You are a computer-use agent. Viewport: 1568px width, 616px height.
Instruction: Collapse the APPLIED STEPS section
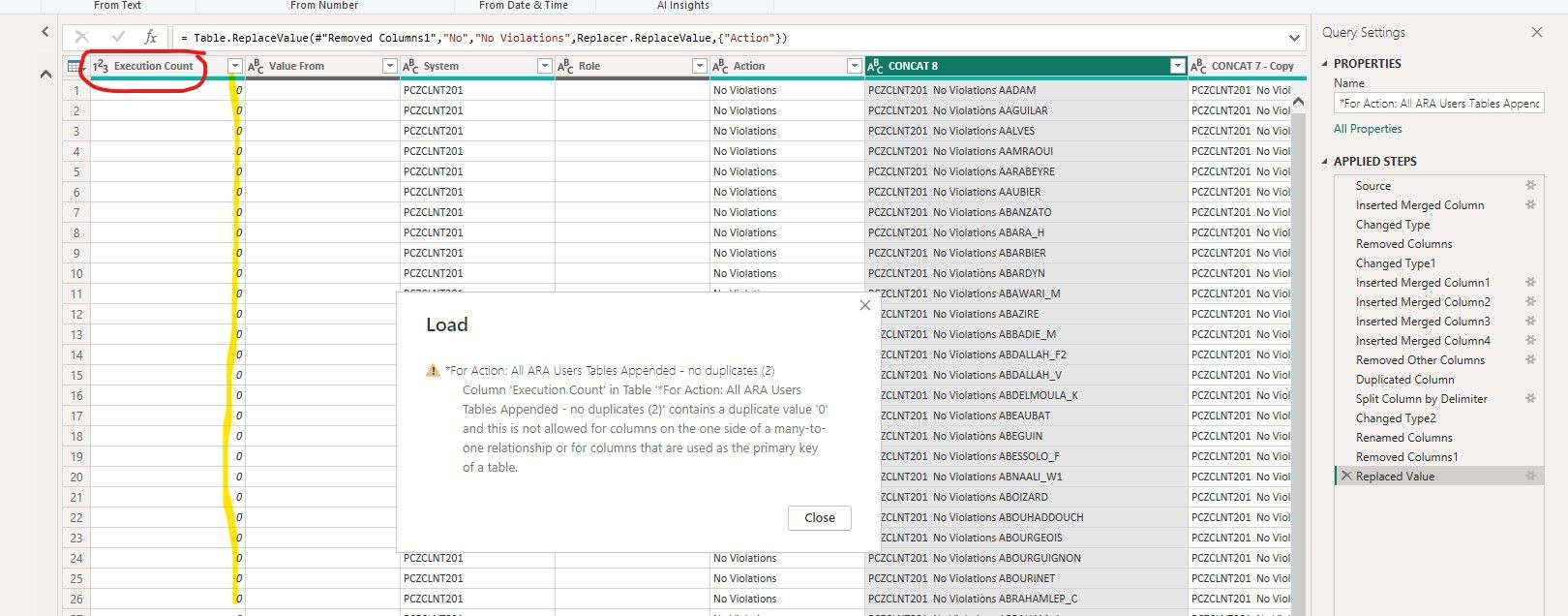click(x=1325, y=162)
